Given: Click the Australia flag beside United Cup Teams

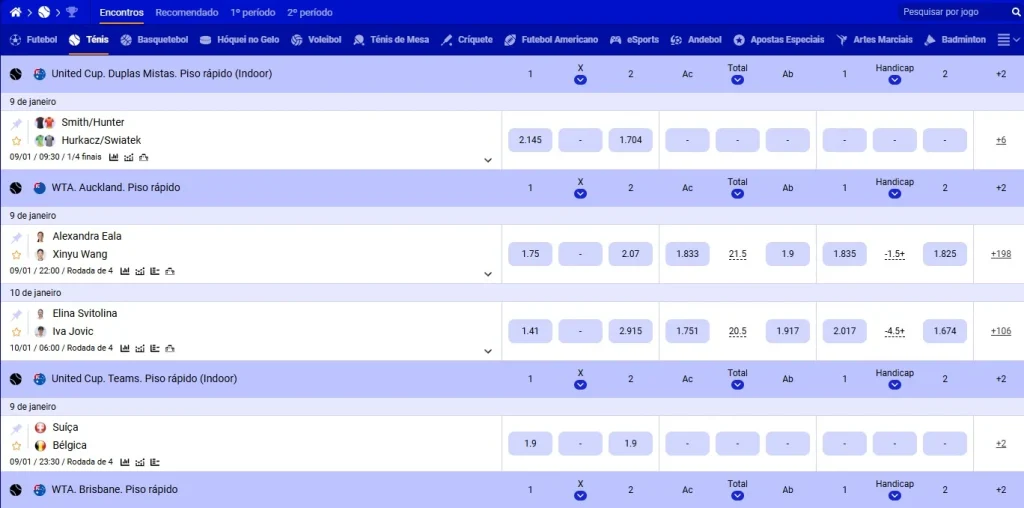Looking at the screenshot, I should (40, 379).
